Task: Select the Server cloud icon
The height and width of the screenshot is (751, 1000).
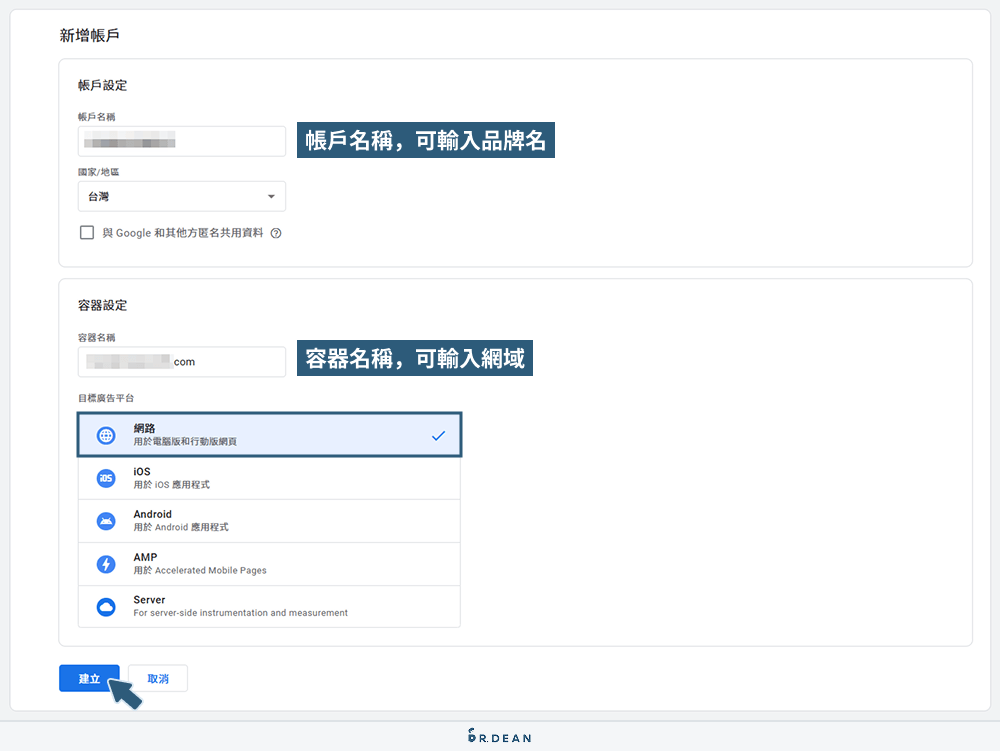Action: (105, 606)
